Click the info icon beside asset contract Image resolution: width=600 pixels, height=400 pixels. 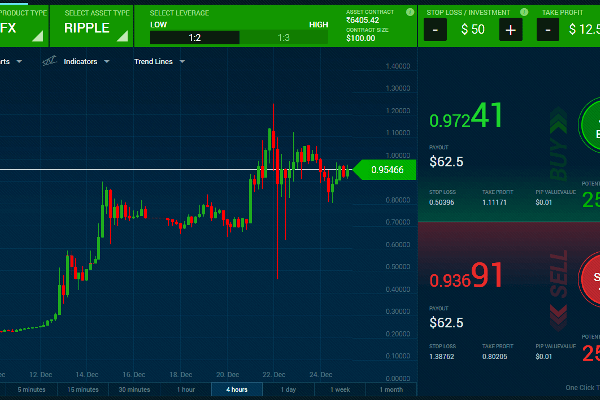pyautogui.click(x=410, y=12)
